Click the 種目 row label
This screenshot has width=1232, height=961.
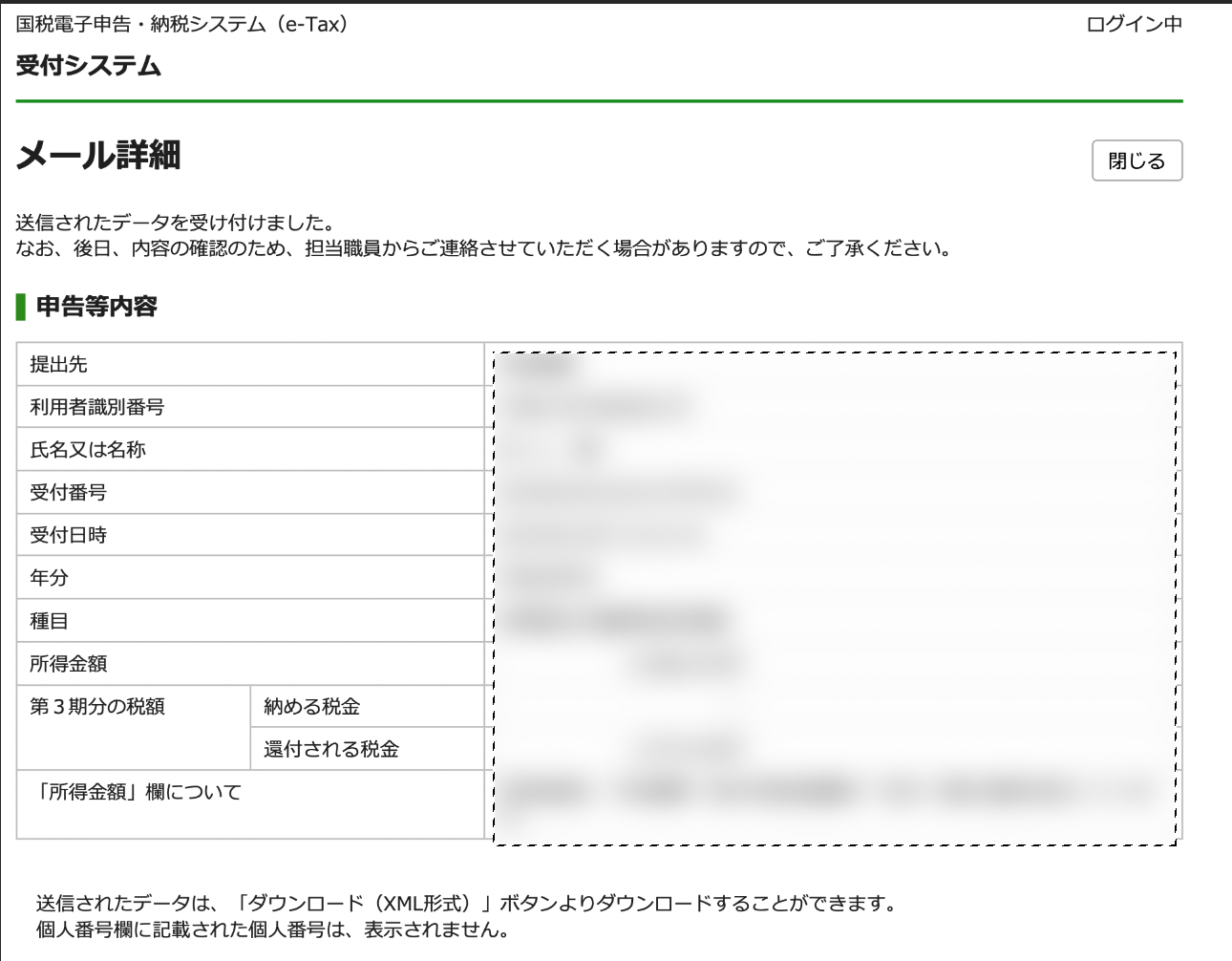click(49, 621)
